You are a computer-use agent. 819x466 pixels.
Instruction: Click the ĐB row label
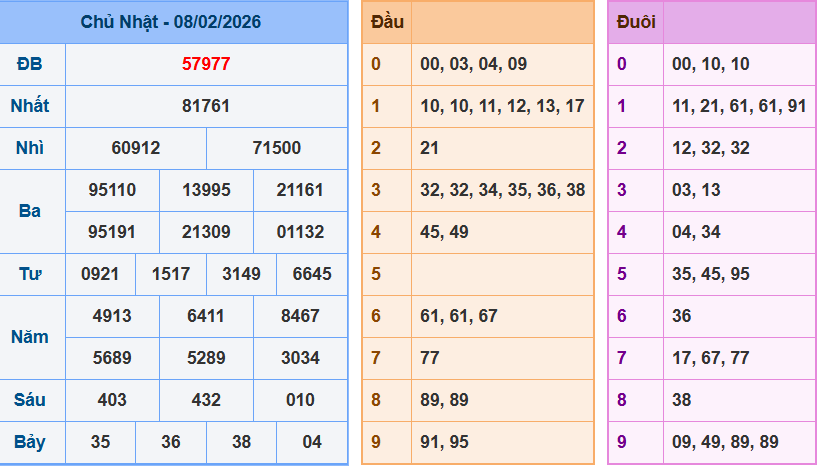pyautogui.click(x=30, y=64)
